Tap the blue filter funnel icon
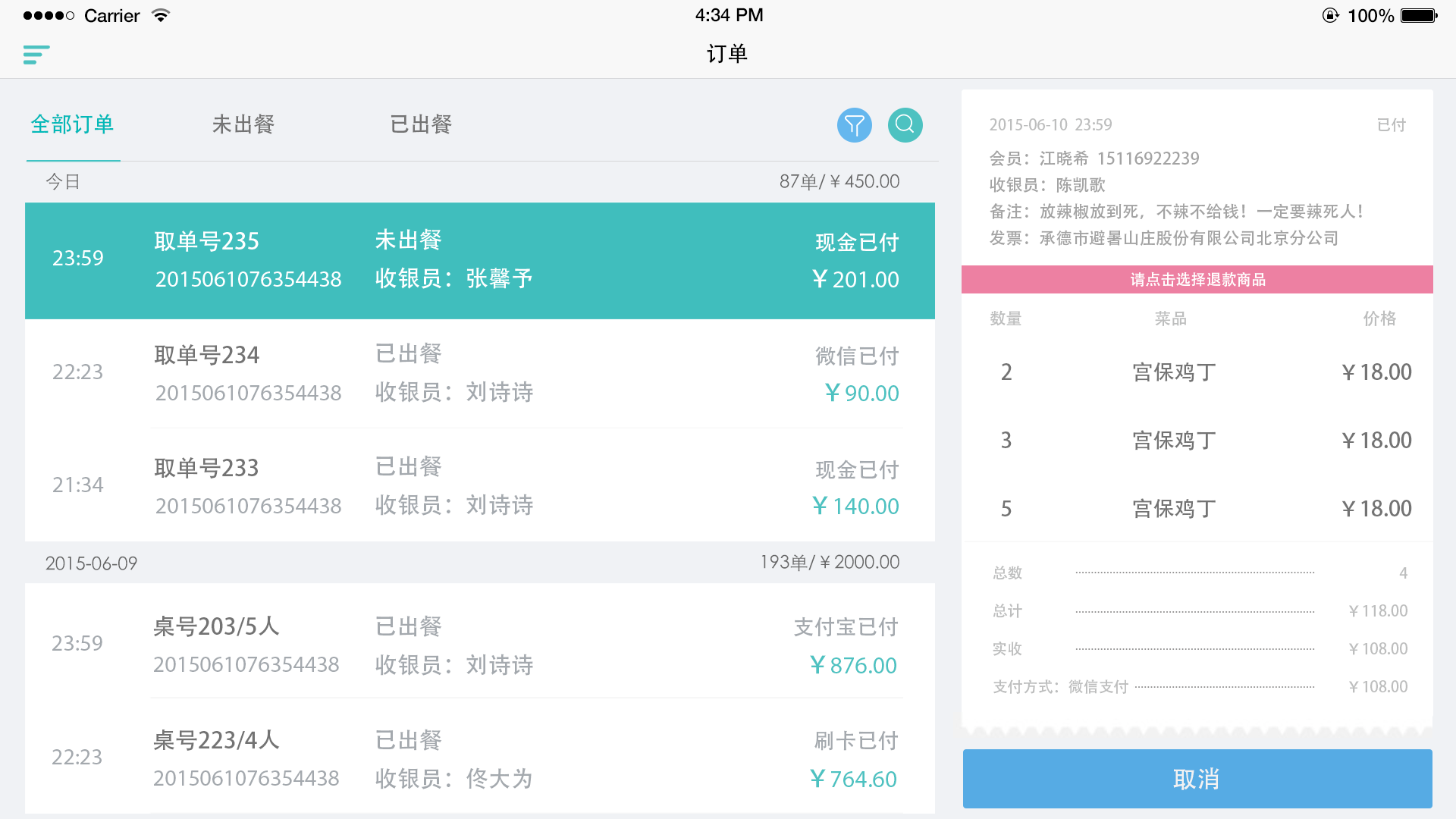The image size is (1456, 819). click(854, 125)
